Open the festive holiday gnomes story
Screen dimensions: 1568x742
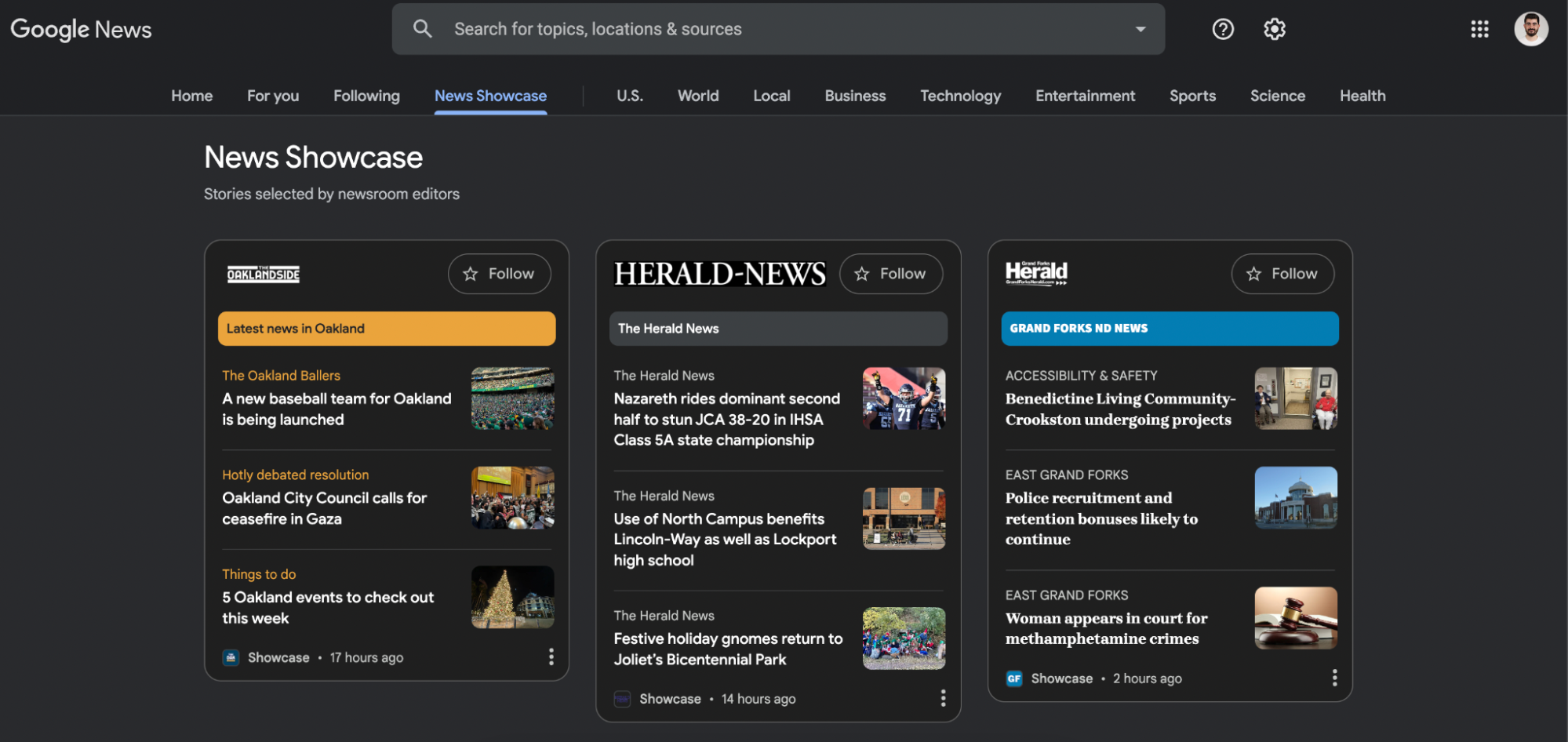(727, 649)
